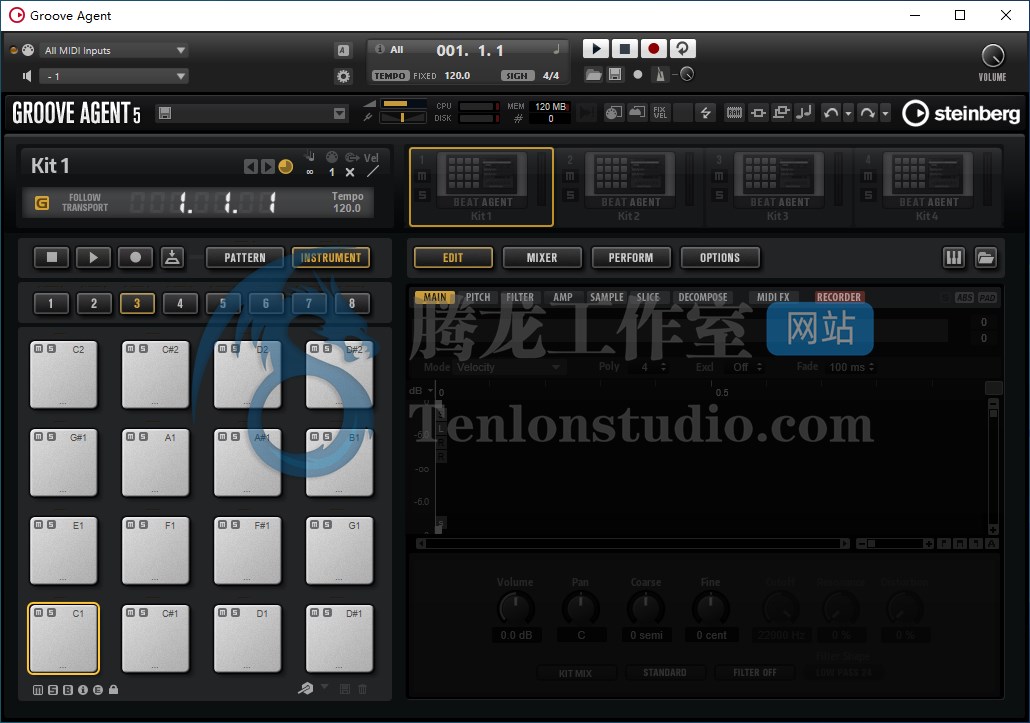The width and height of the screenshot is (1030, 723).
Task: Solo the Kit 3 slot
Action: (719, 195)
